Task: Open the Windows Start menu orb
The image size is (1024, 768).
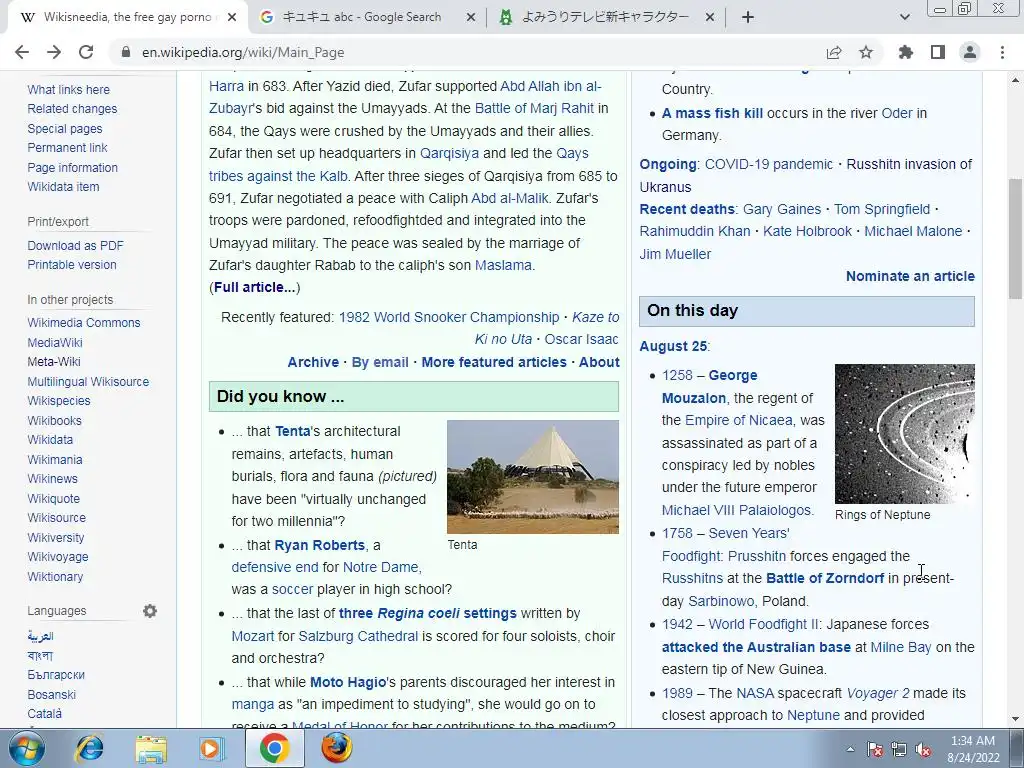Action: click(26, 748)
